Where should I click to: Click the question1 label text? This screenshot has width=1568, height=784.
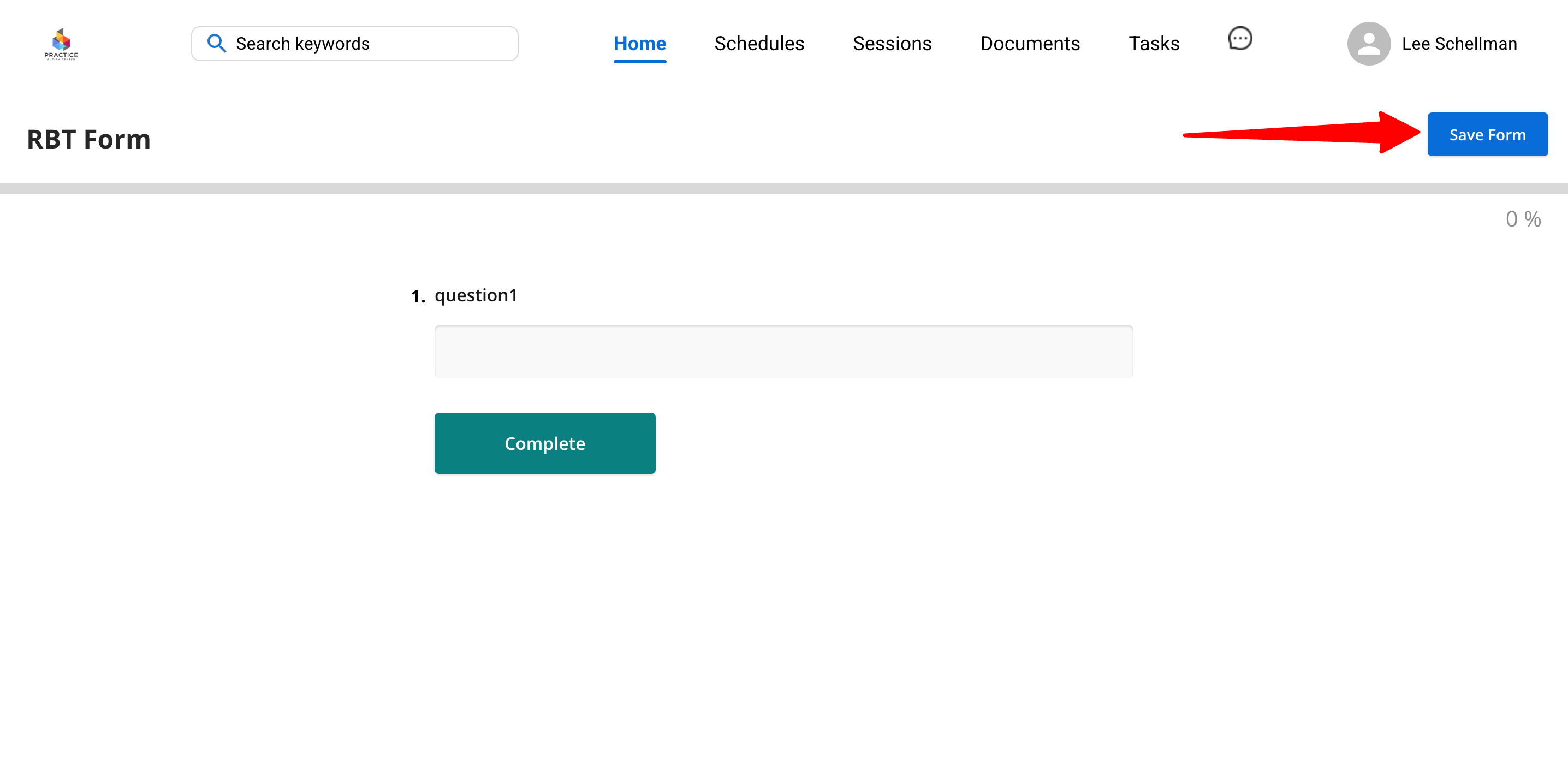pyautogui.click(x=476, y=295)
